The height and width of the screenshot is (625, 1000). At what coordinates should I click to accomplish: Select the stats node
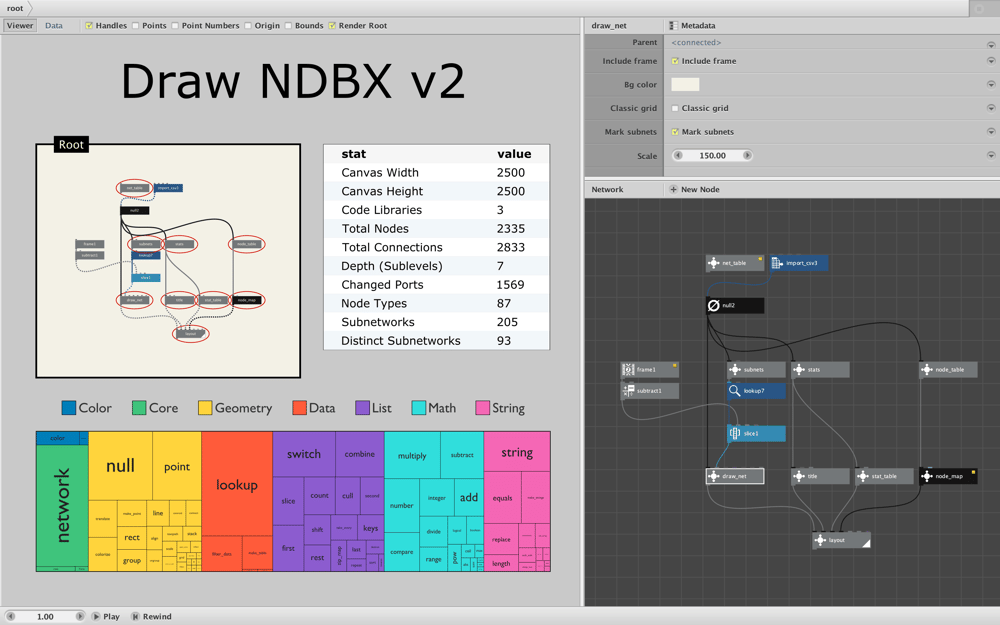tap(820, 369)
